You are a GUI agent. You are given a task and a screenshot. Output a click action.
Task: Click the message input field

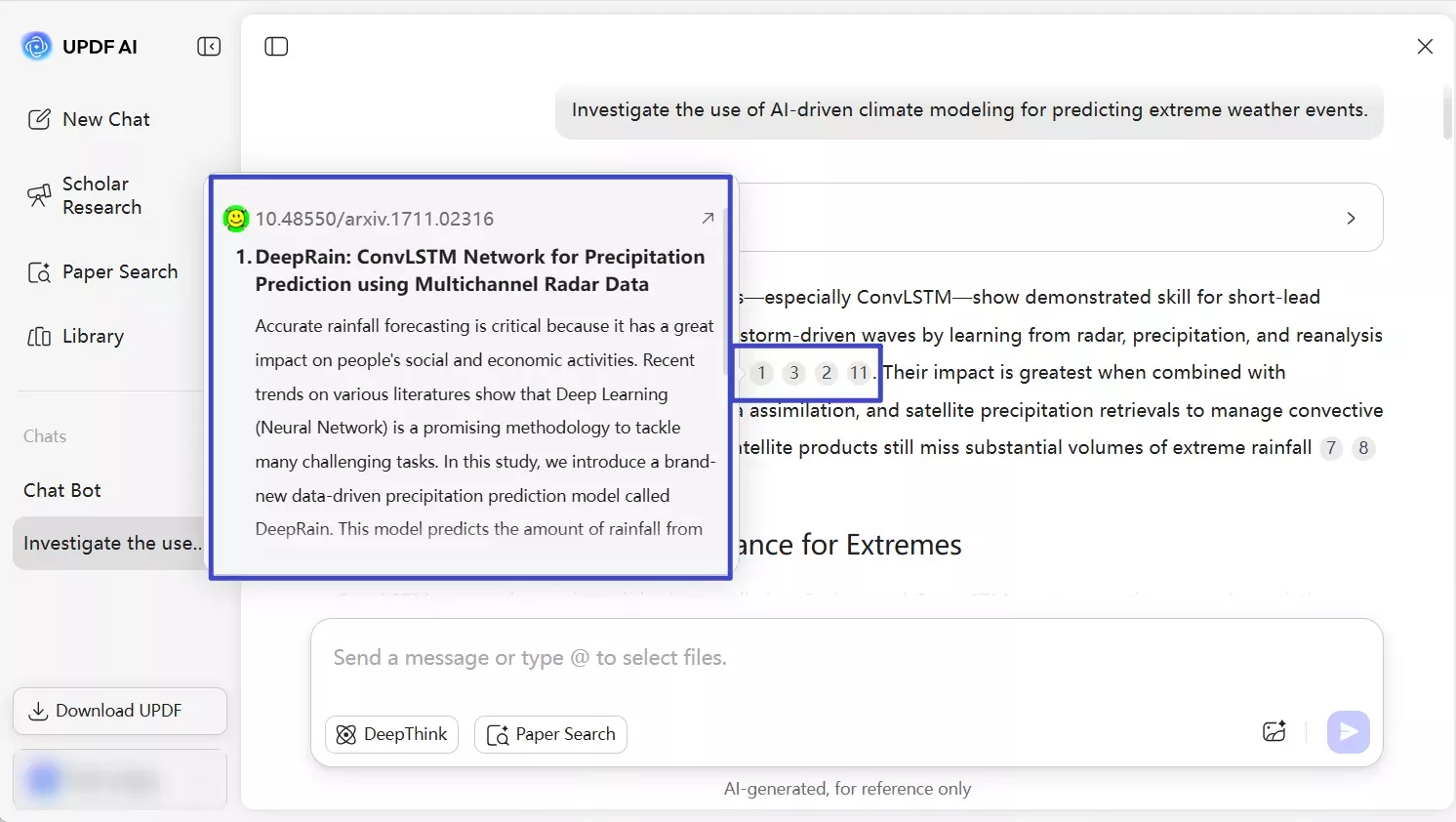(x=846, y=658)
